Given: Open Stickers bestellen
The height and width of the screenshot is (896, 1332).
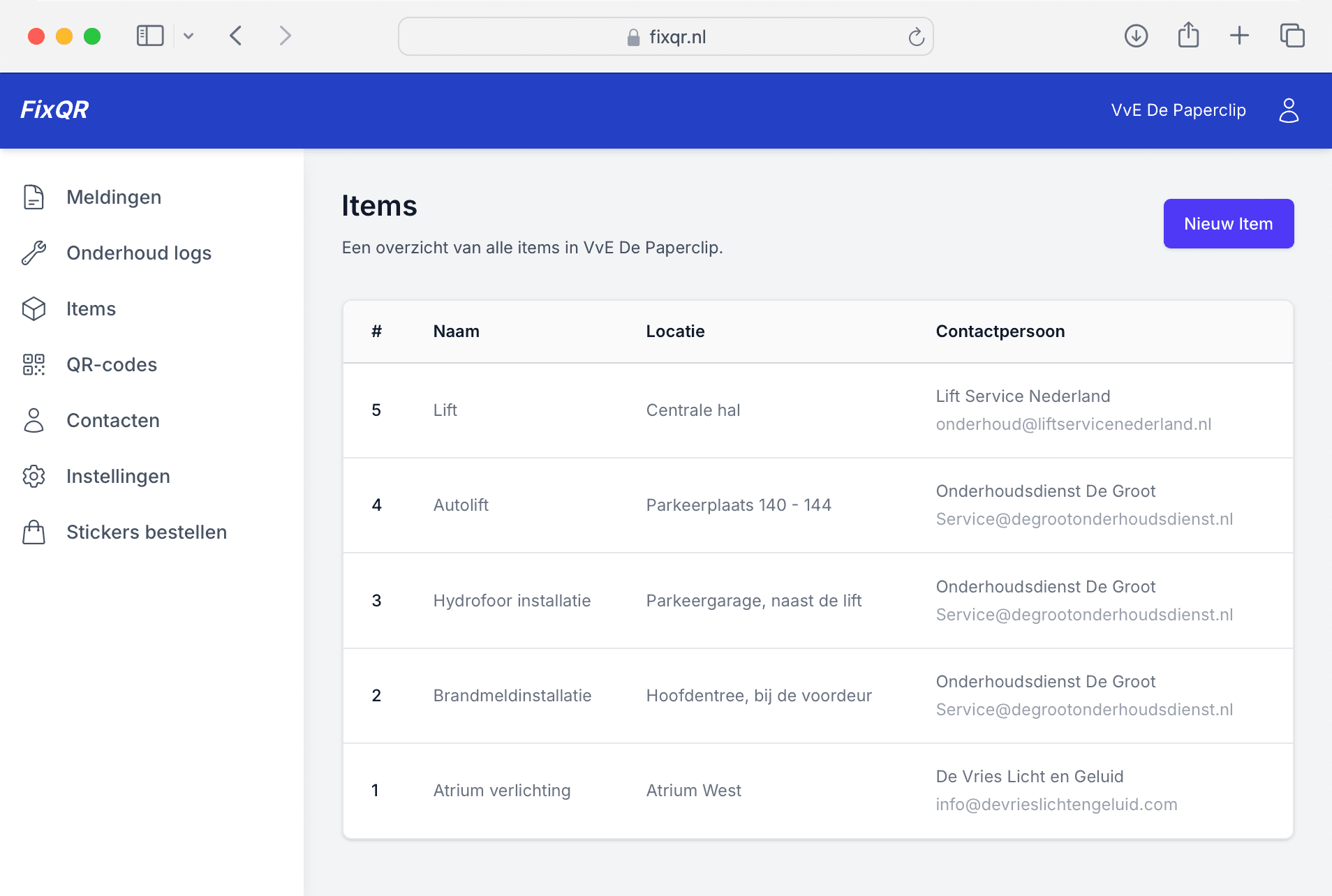Looking at the screenshot, I should pyautogui.click(x=147, y=532).
